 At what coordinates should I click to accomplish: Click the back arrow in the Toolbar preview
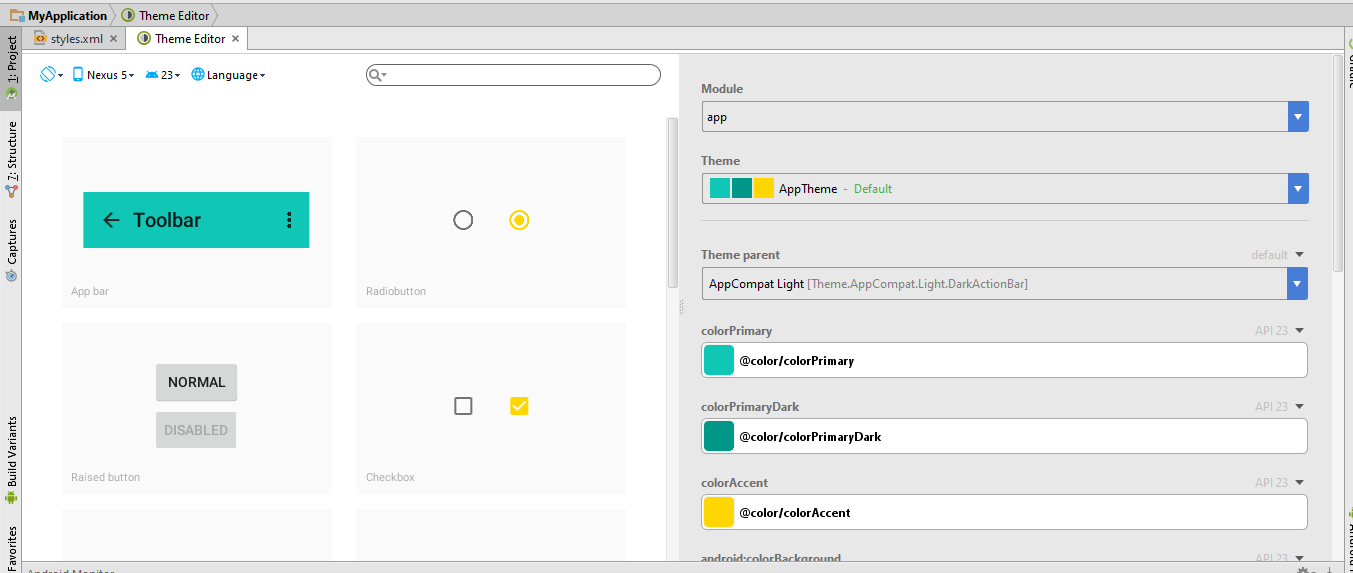(112, 220)
